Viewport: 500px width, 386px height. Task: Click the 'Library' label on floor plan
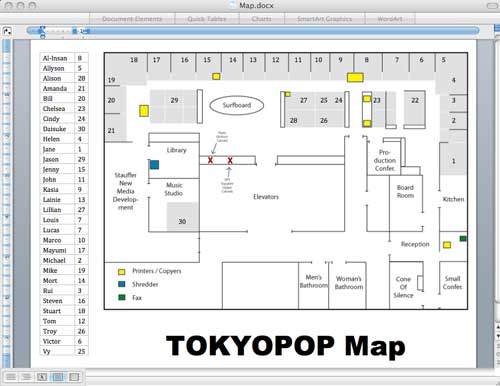pyautogui.click(x=176, y=150)
